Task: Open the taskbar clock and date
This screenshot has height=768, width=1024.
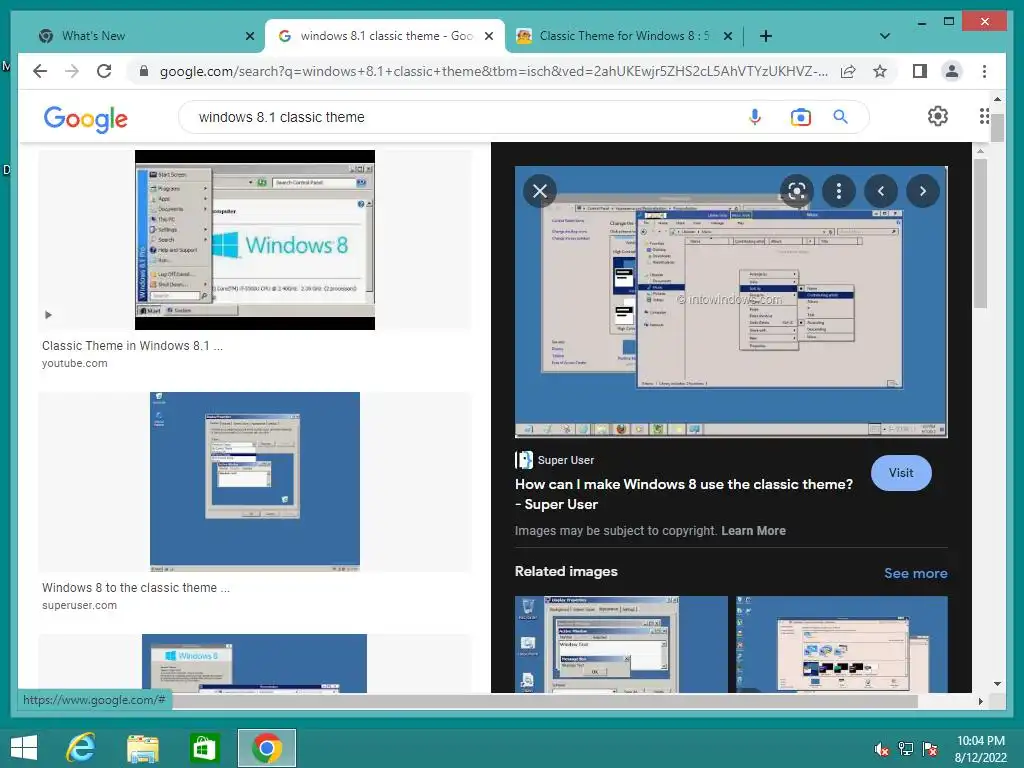Action: tap(980, 749)
